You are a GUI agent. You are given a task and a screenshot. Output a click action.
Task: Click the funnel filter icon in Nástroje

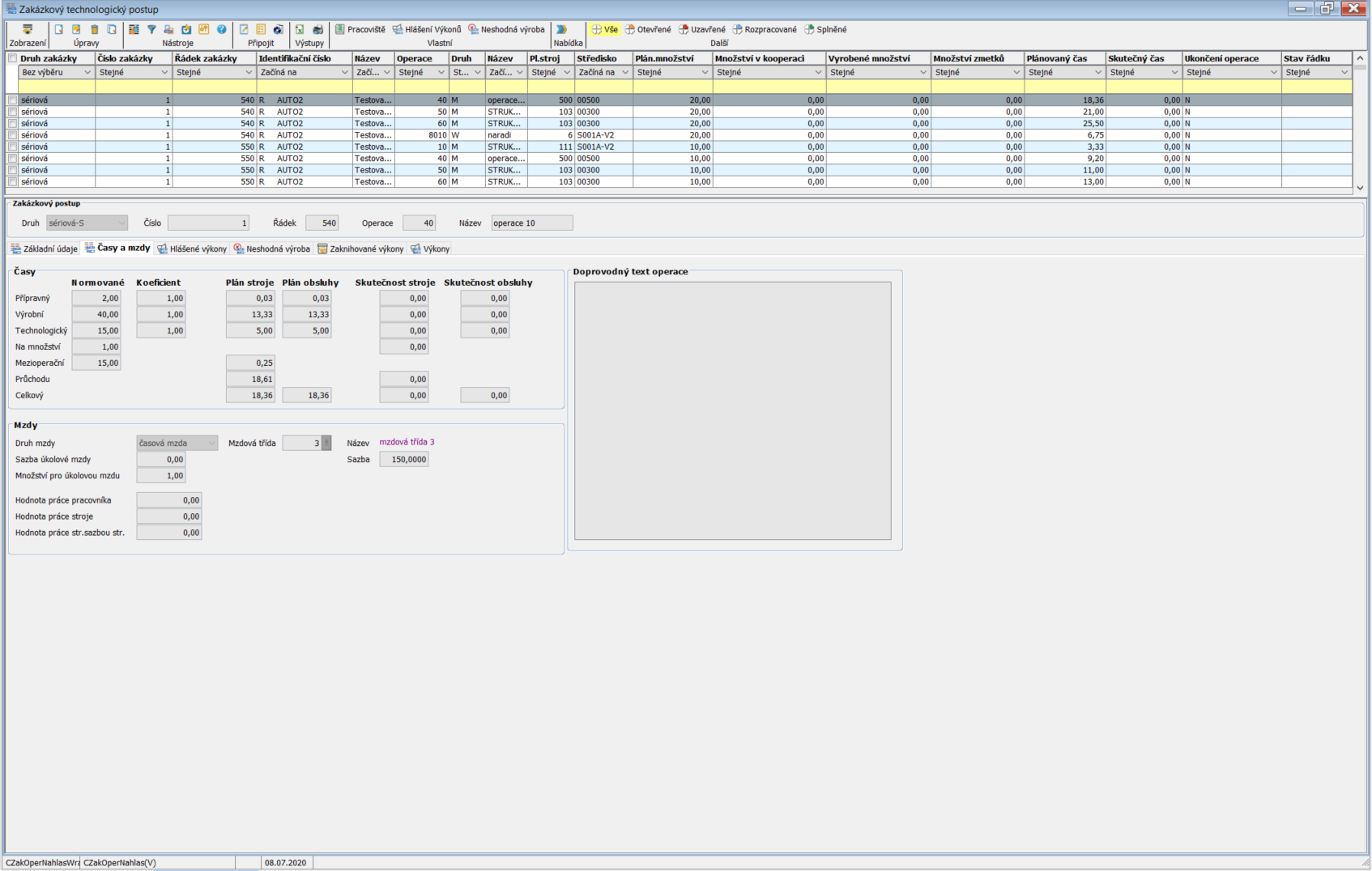tap(151, 30)
